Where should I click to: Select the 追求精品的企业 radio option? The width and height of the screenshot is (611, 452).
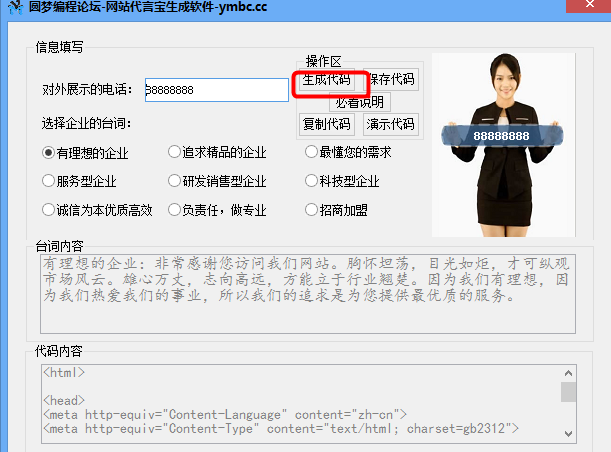(x=217, y=152)
